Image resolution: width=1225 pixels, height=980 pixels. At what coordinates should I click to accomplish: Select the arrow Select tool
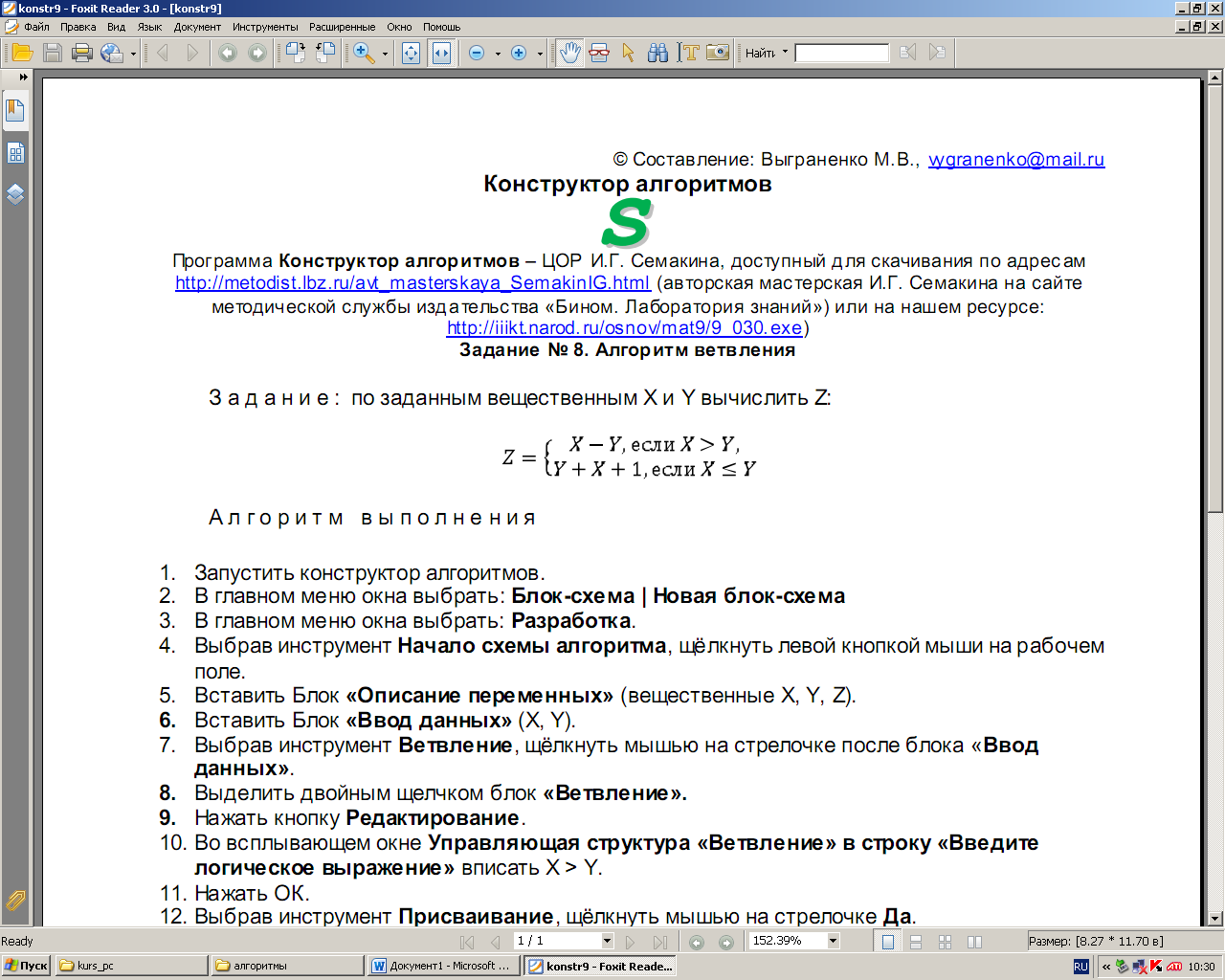pos(628,53)
